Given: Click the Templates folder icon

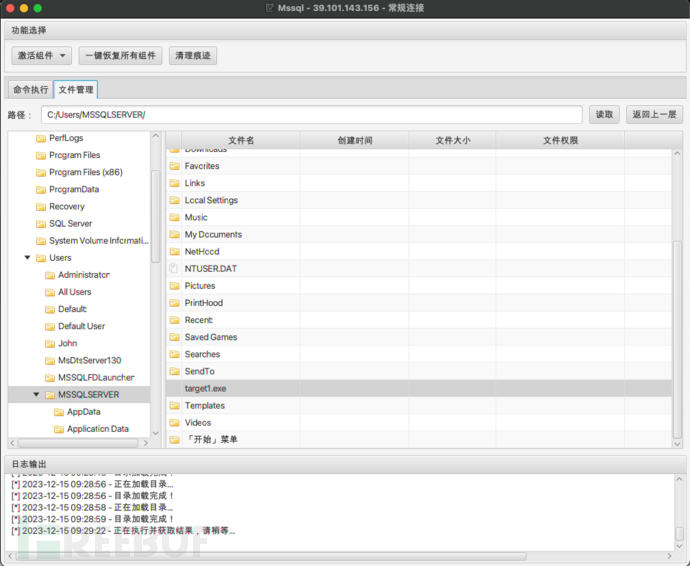Looking at the screenshot, I should coord(174,406).
